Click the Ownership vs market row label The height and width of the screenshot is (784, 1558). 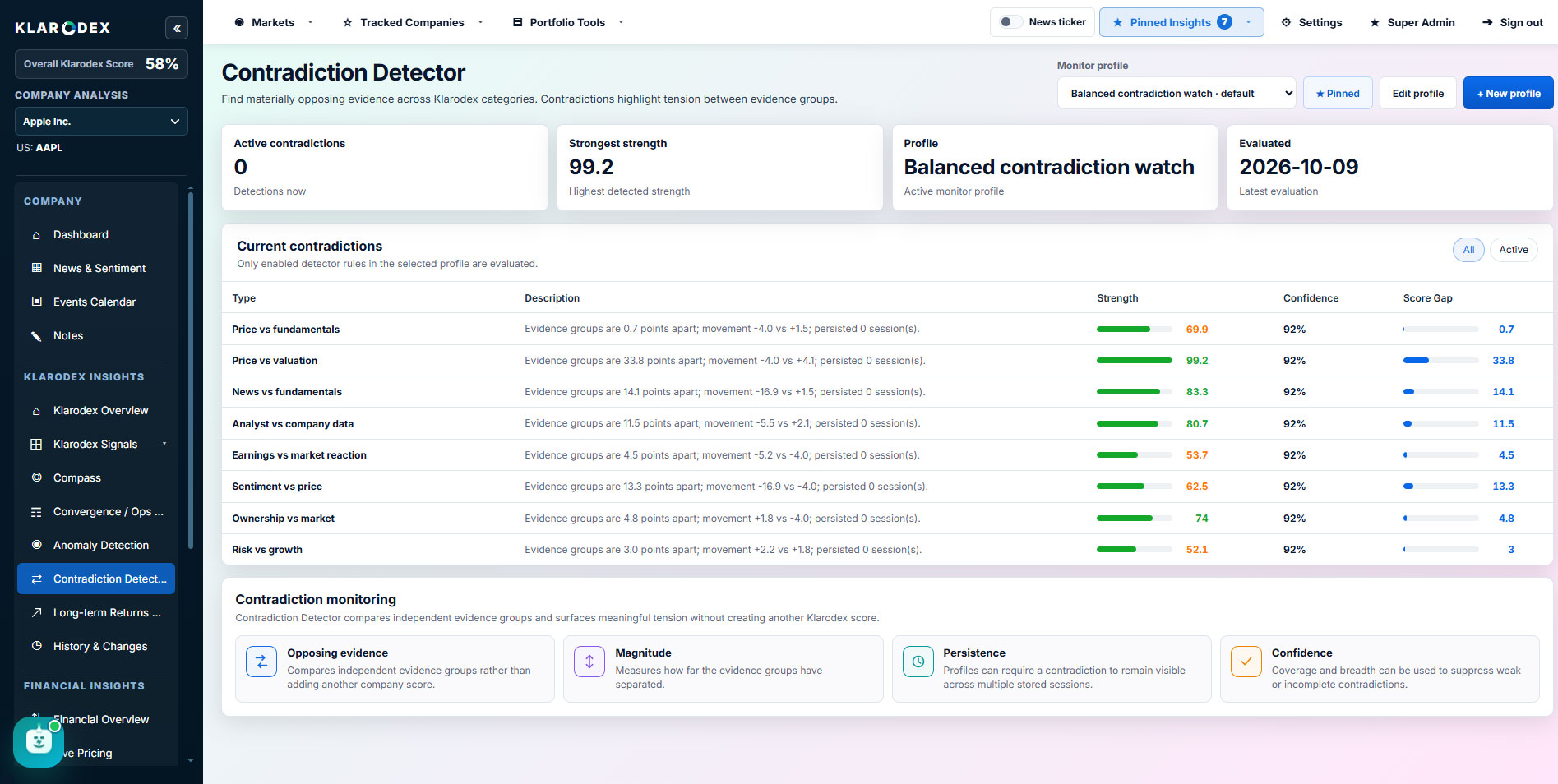[x=283, y=519]
